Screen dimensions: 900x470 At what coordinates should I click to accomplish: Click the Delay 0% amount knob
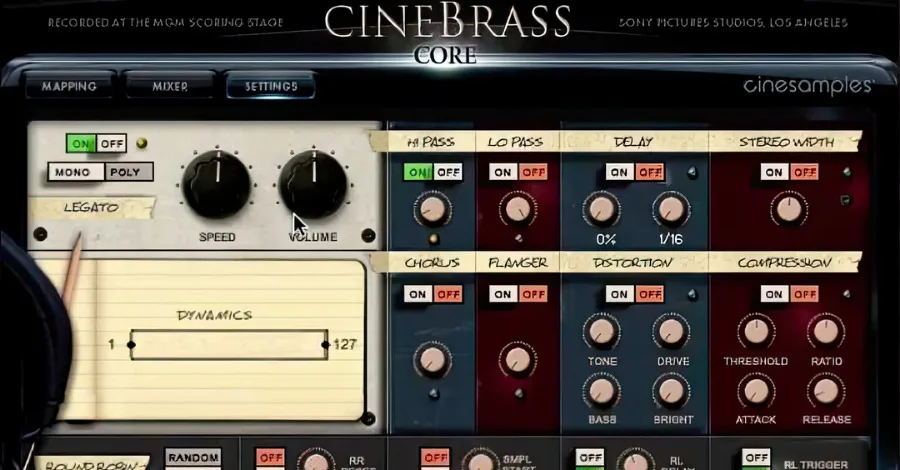[602, 209]
